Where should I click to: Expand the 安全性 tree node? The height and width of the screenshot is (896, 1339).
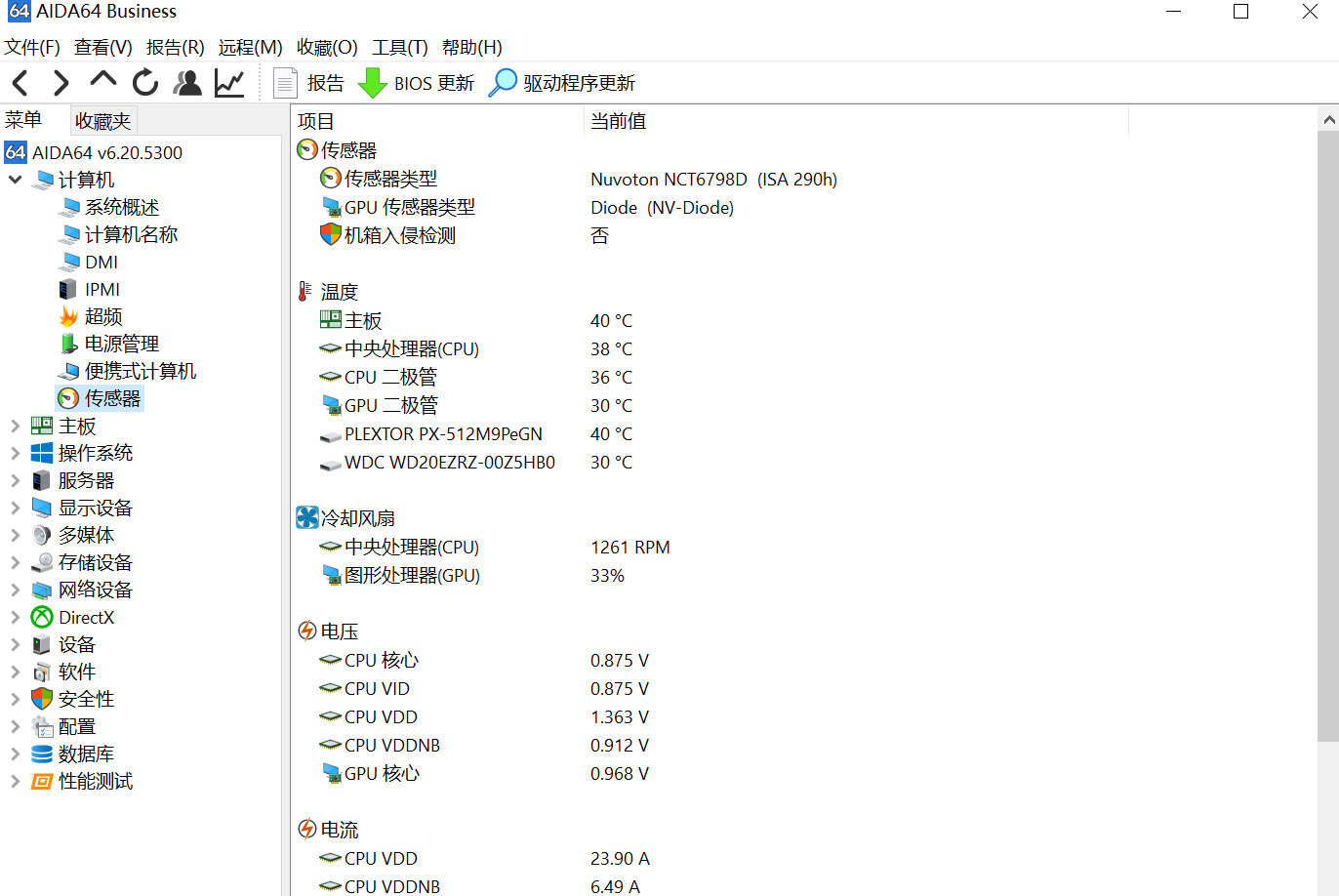click(x=15, y=699)
